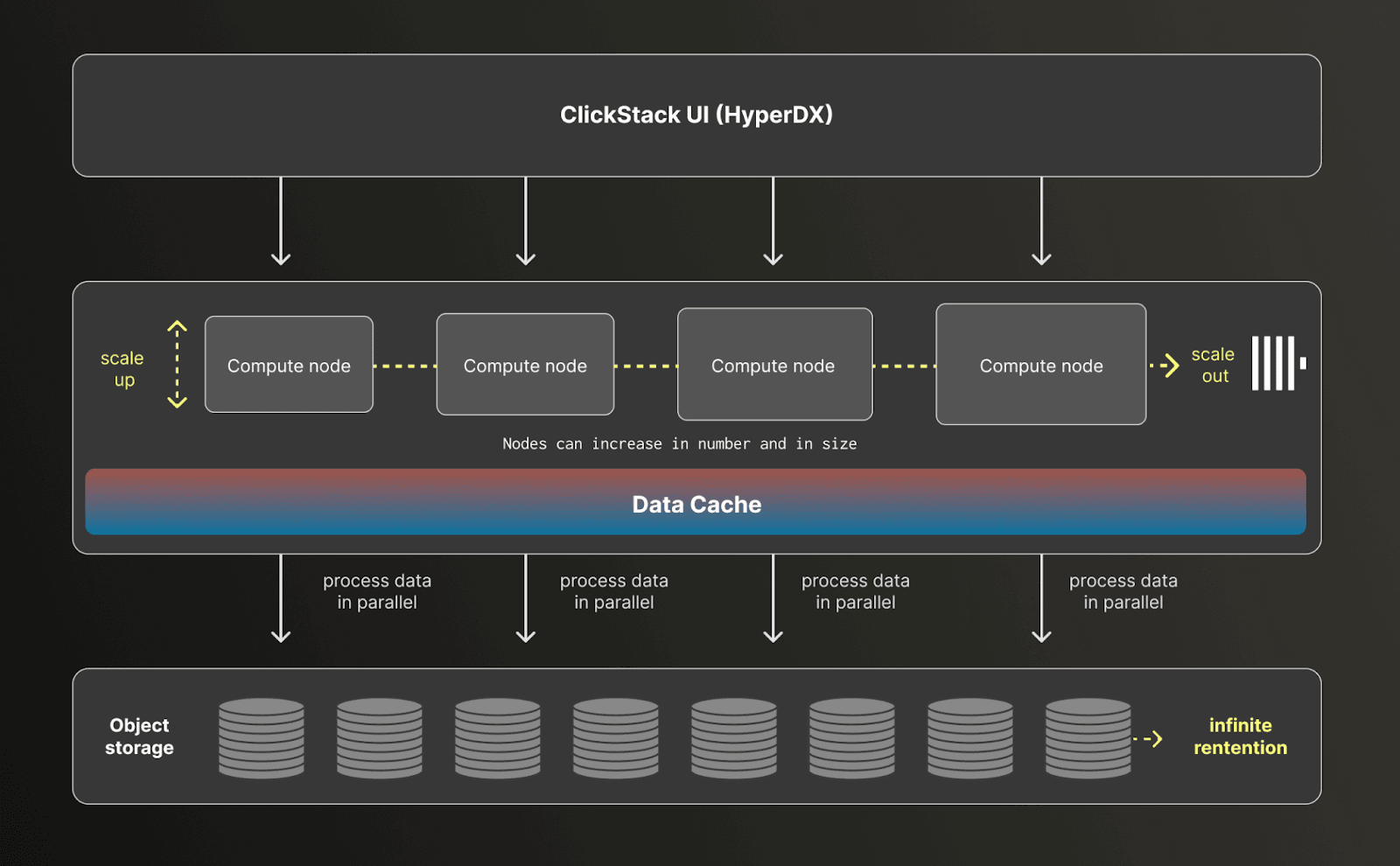Click the Nodes can increase caption text
The height and width of the screenshot is (866, 1400).
[678, 443]
